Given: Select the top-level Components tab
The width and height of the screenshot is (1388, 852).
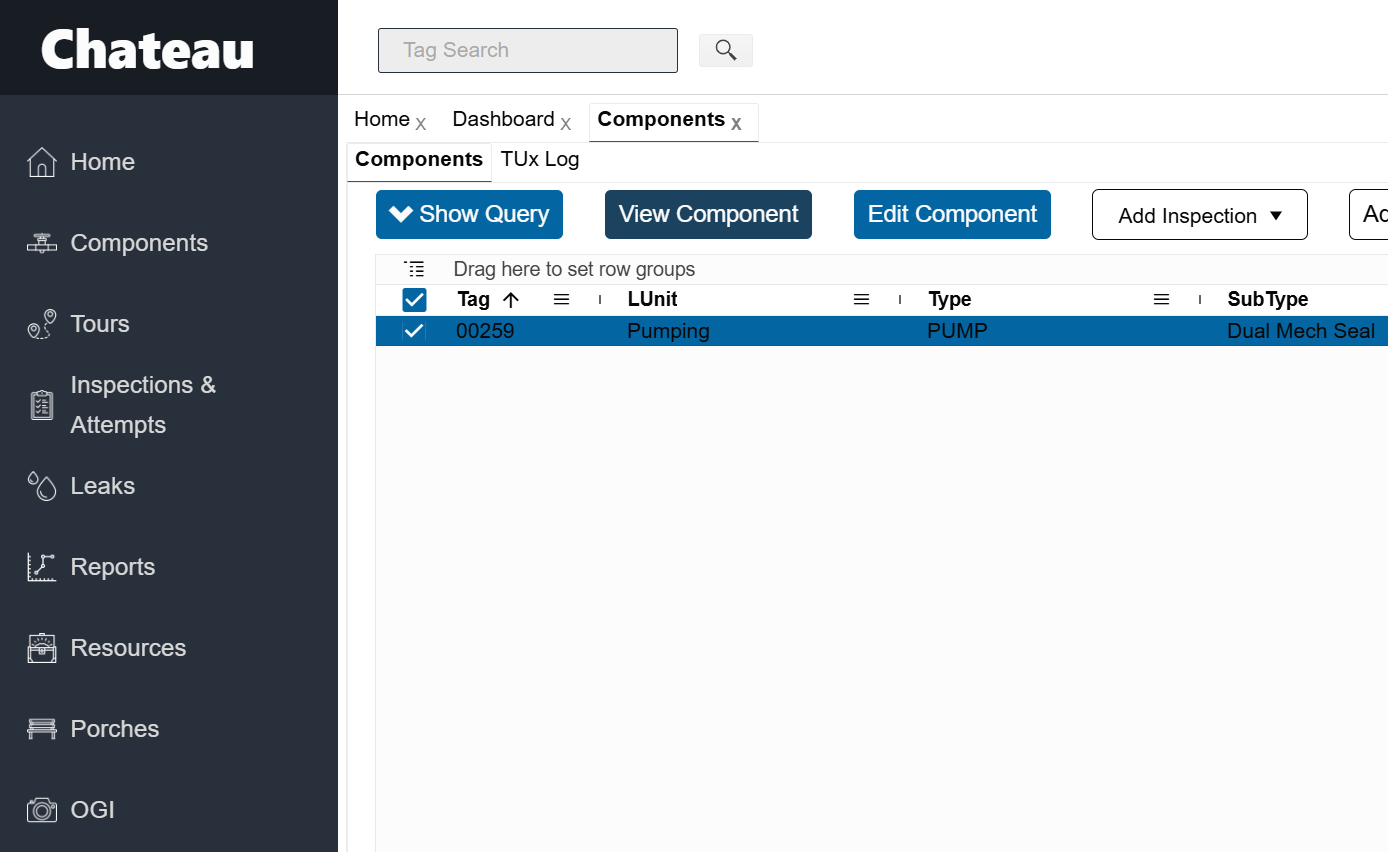Looking at the screenshot, I should pyautogui.click(x=661, y=120).
